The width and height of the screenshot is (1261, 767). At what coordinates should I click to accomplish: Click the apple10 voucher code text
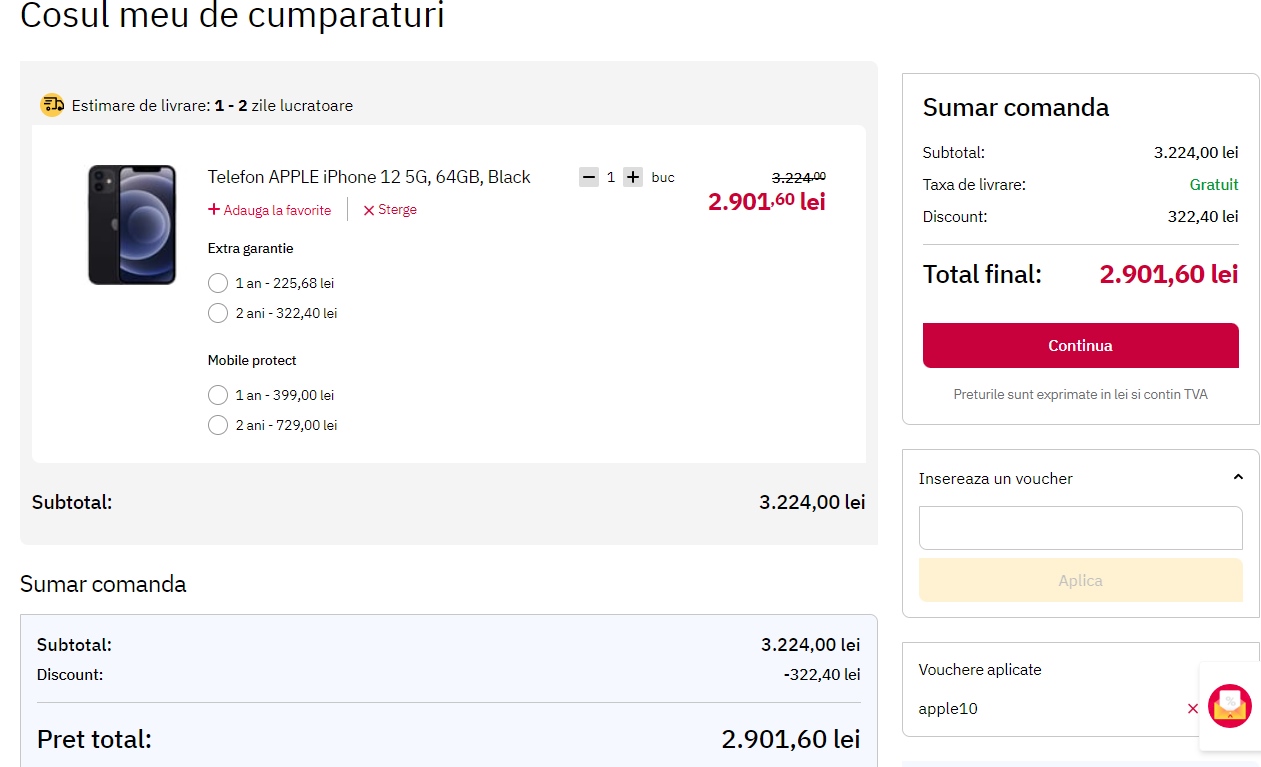(x=948, y=709)
